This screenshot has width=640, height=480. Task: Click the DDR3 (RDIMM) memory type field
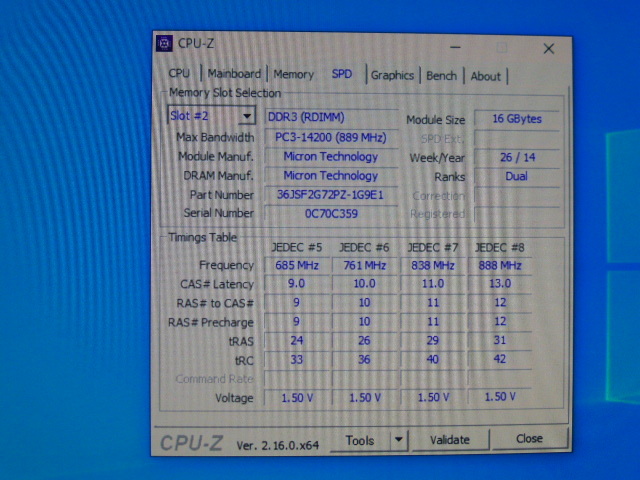pyautogui.click(x=331, y=118)
